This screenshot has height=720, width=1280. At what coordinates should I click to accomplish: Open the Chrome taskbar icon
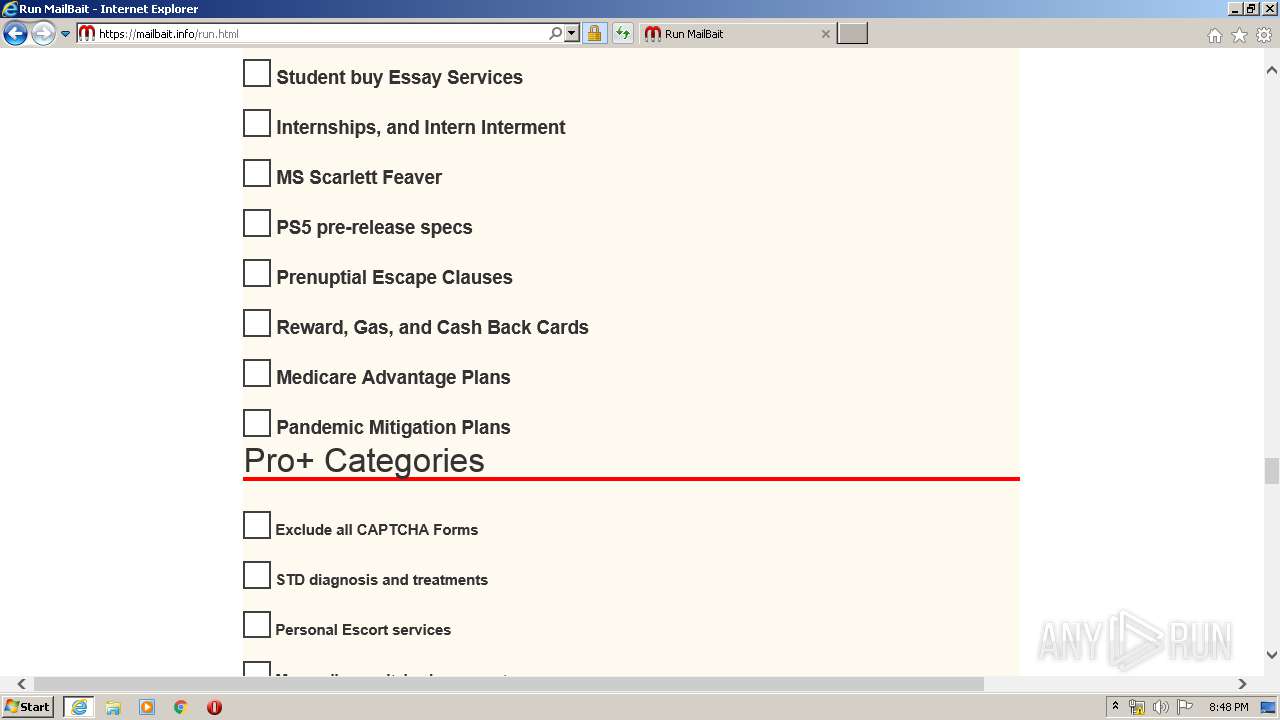coord(180,707)
